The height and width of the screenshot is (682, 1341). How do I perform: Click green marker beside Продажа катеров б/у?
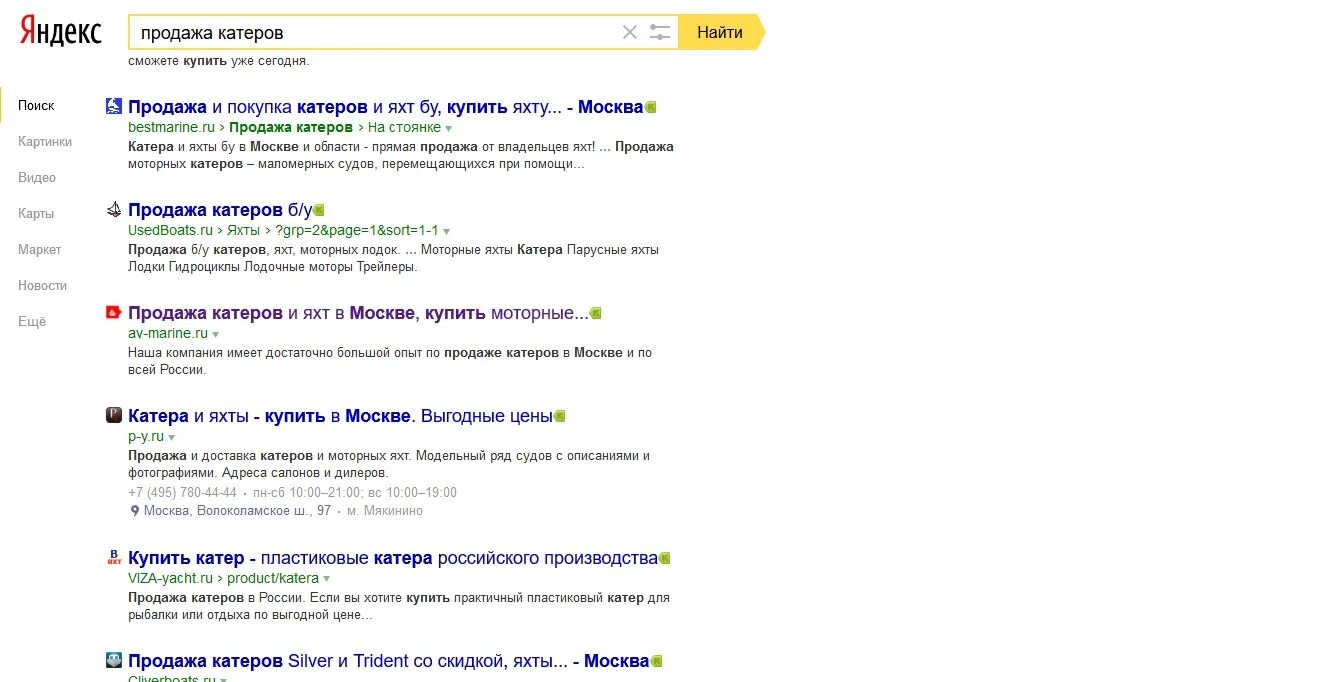pyautogui.click(x=319, y=210)
